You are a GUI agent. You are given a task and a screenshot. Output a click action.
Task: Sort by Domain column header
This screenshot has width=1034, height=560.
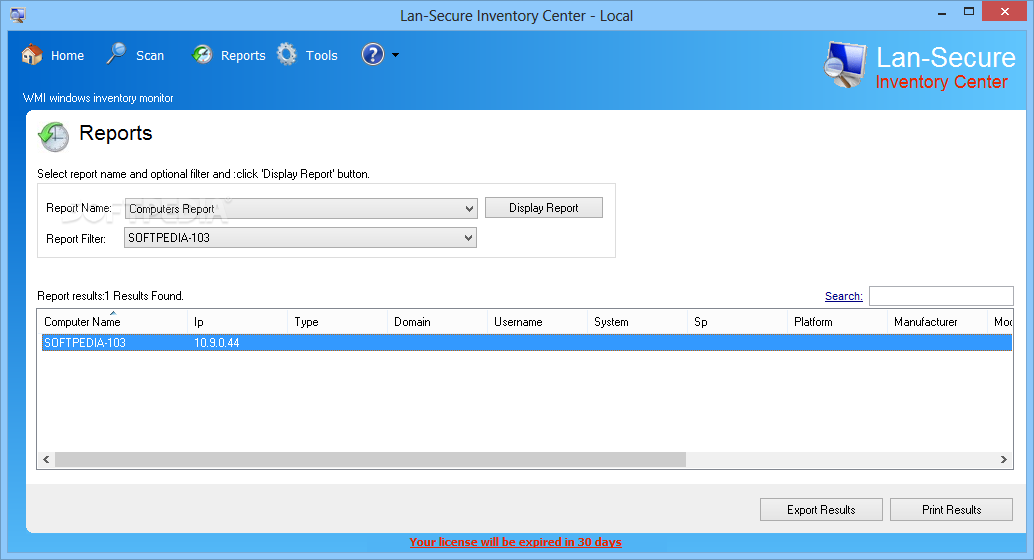[437, 321]
